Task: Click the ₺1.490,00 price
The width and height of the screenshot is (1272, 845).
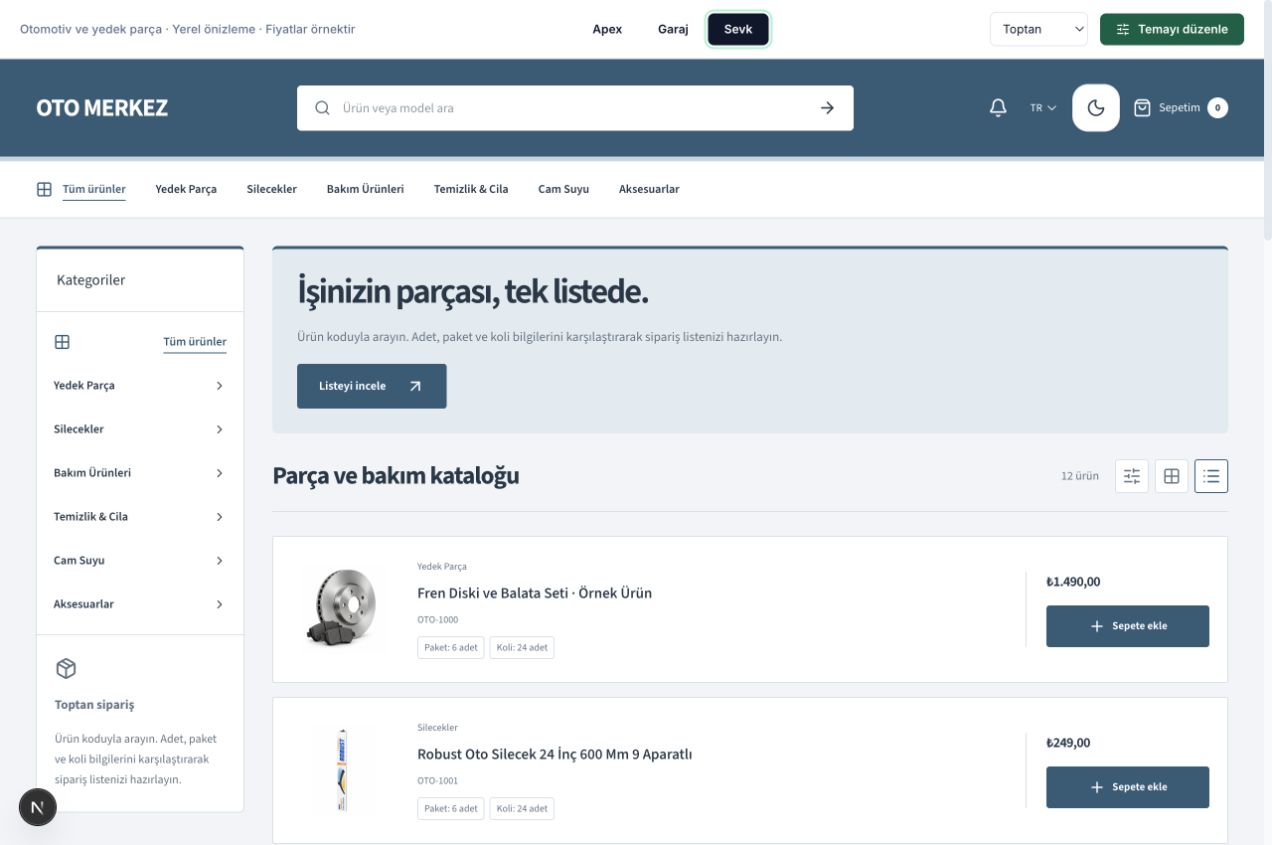Action: 1073,582
